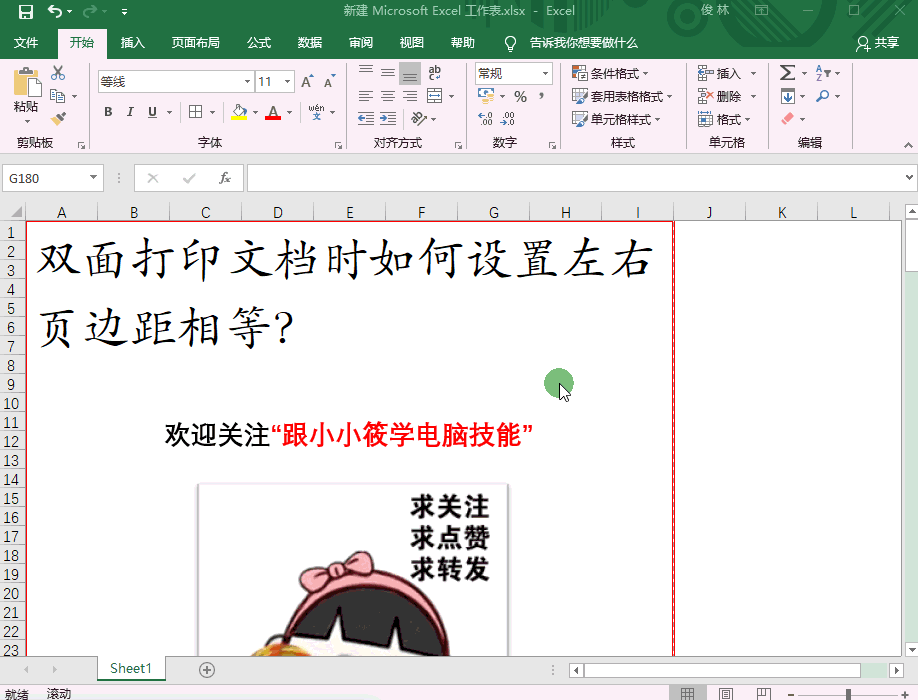Toggle italic formatting

131,112
